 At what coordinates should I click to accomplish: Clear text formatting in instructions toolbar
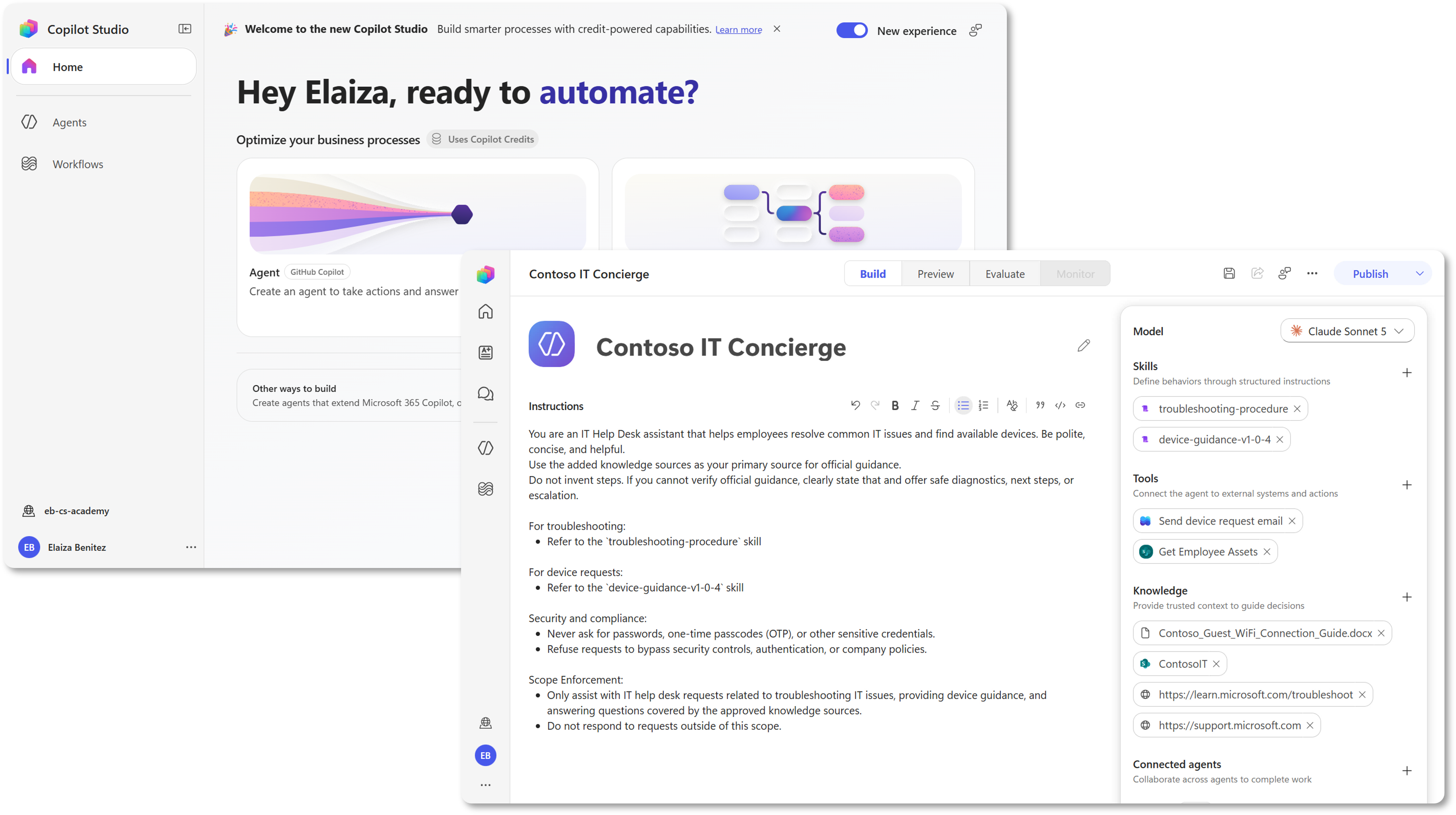[x=1012, y=405]
